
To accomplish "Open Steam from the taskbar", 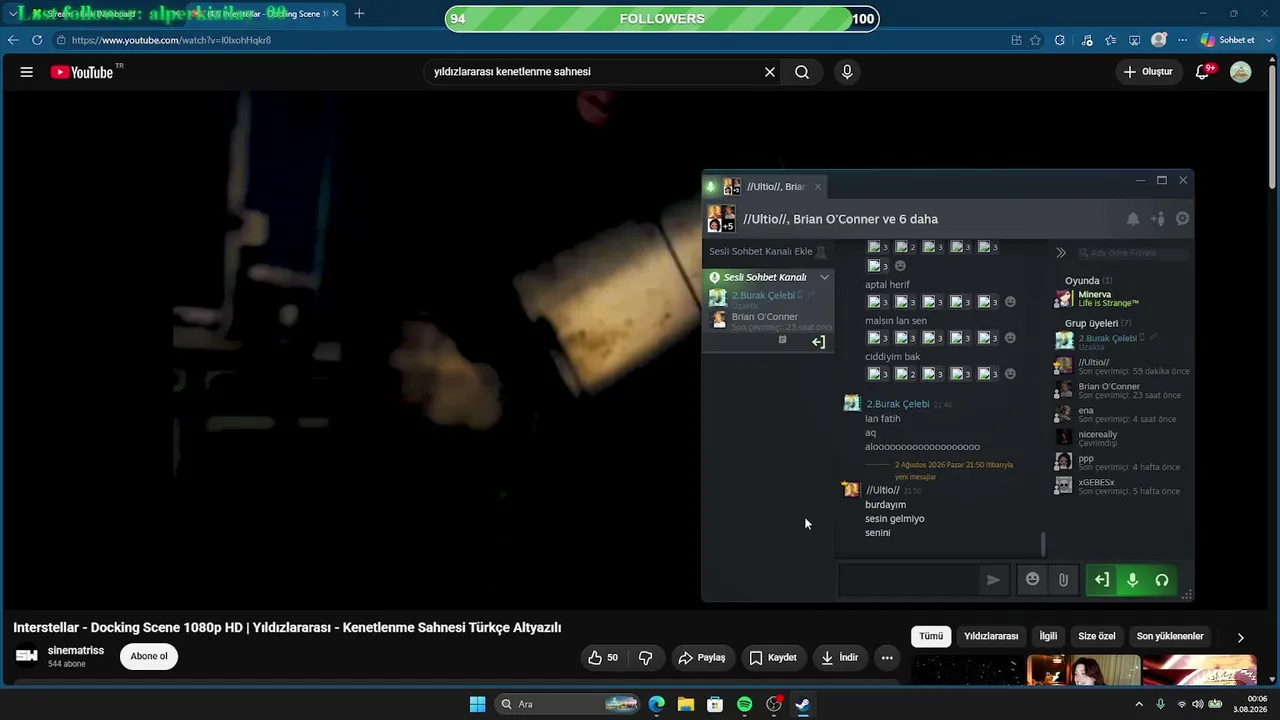I will click(x=802, y=704).
